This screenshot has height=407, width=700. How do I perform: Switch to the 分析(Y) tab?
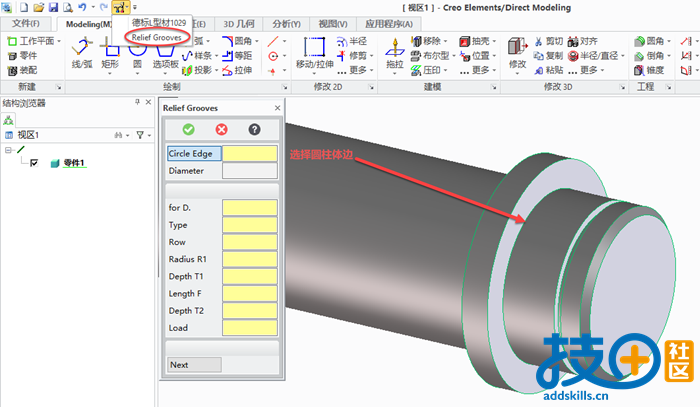287,24
